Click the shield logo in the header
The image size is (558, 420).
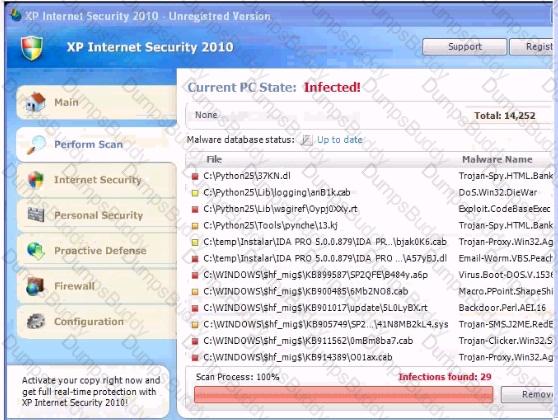point(32,48)
